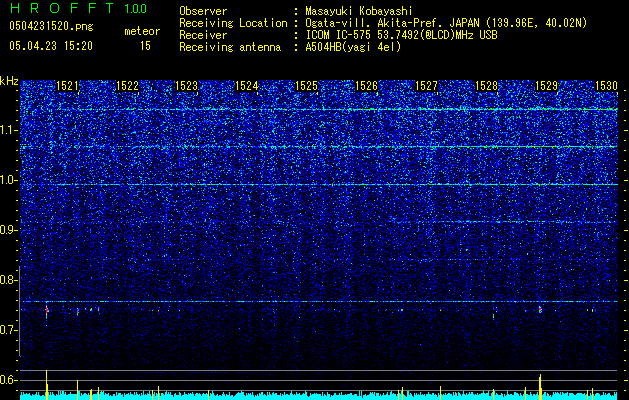Viewport: 629px width, 400px height.
Task: Click the strong meteor echo before 1521
Action: click(47, 312)
